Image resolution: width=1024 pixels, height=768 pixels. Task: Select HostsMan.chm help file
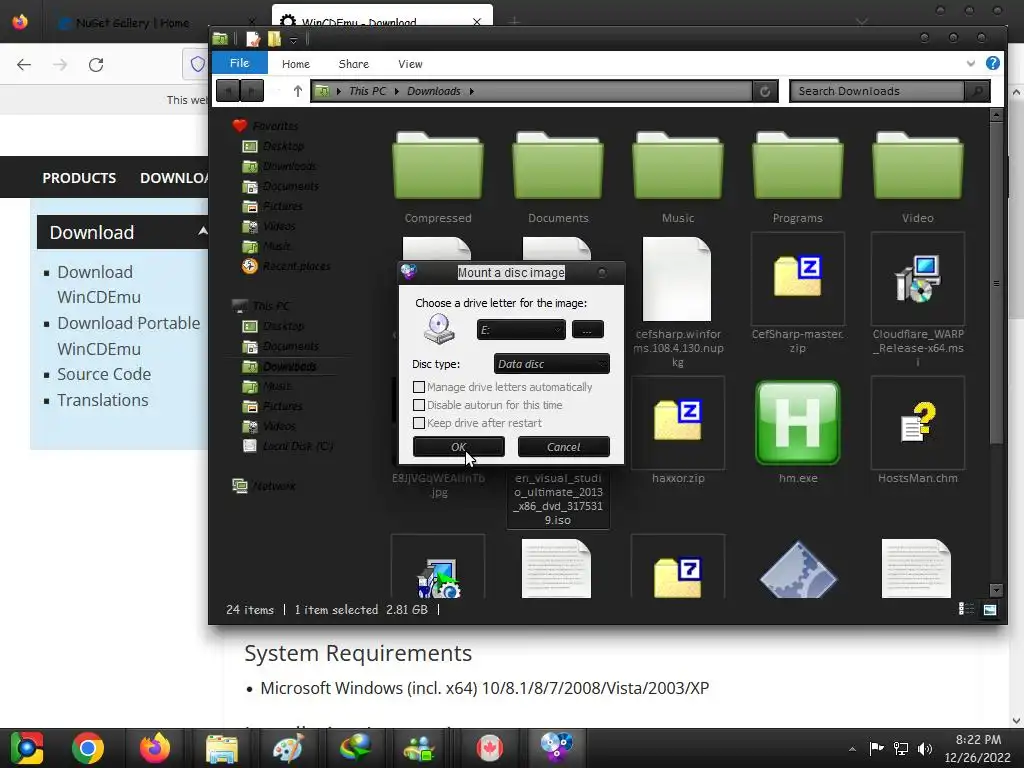coord(918,431)
